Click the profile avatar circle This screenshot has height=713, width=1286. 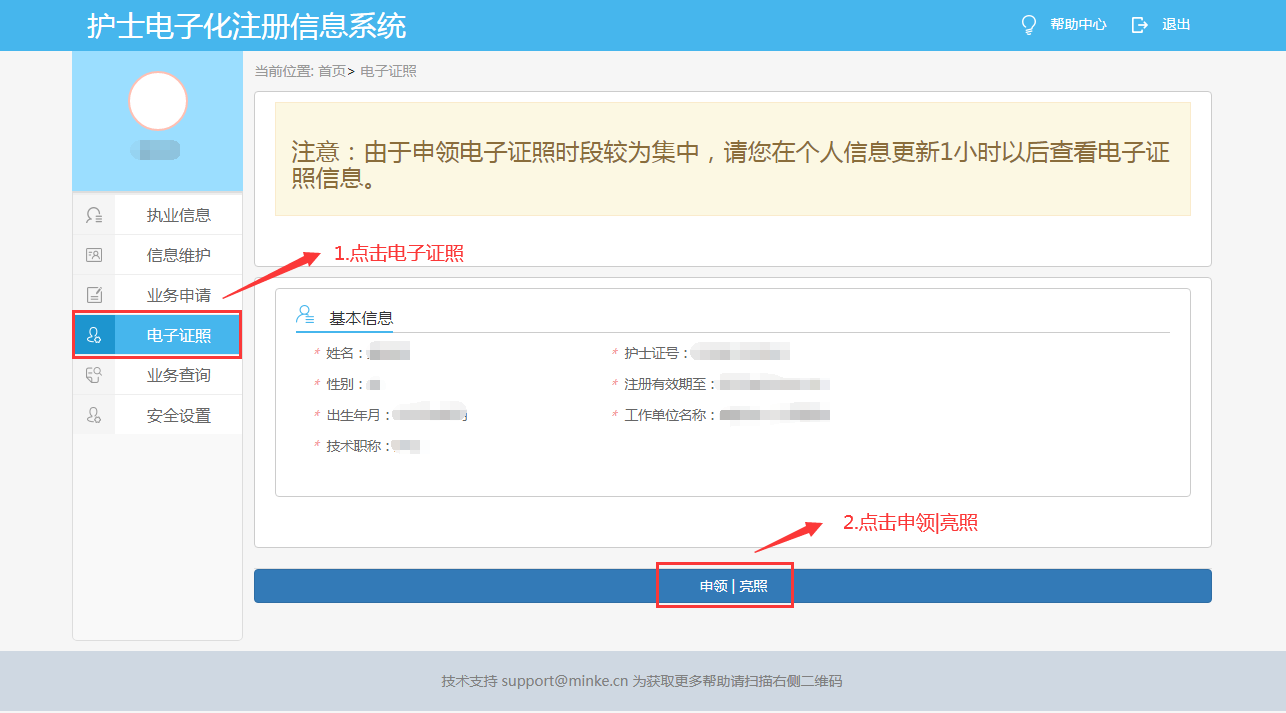[x=157, y=99]
